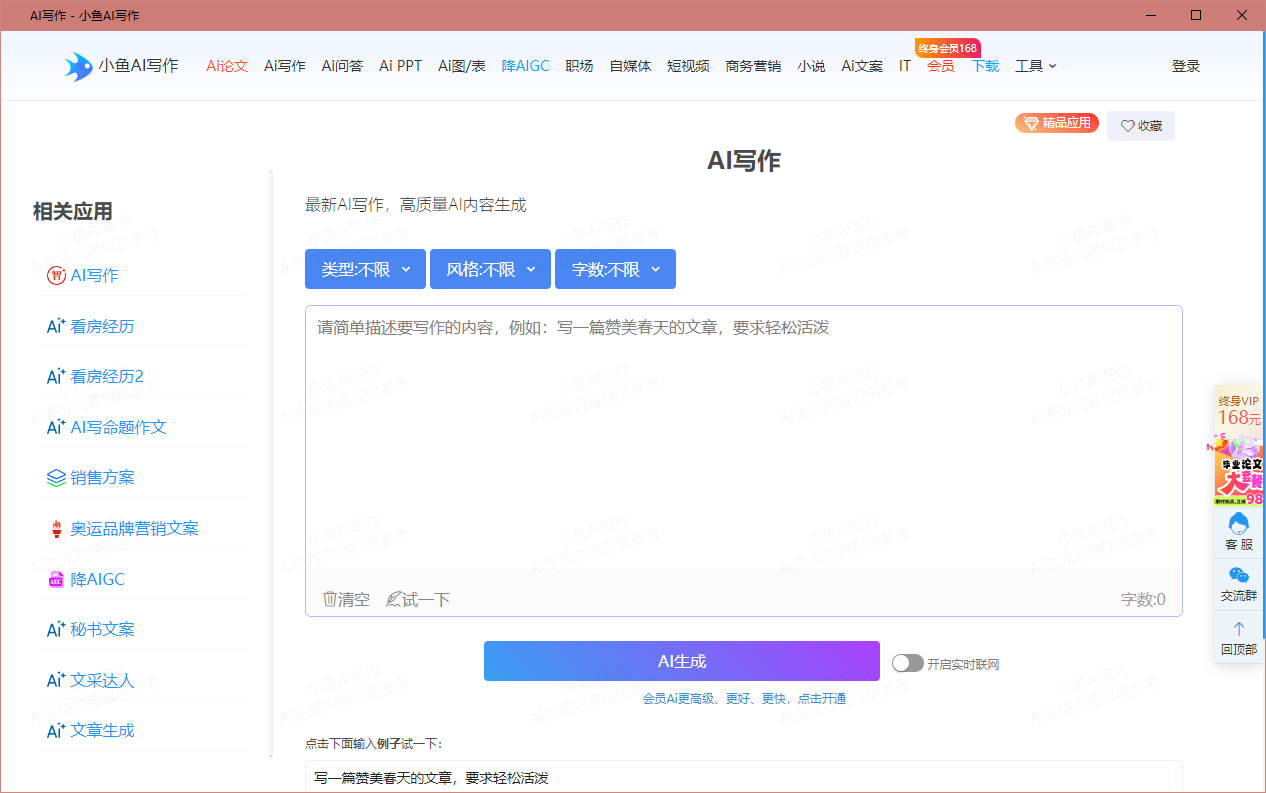Clear the text with 清空
This screenshot has height=793, width=1266.
(345, 599)
